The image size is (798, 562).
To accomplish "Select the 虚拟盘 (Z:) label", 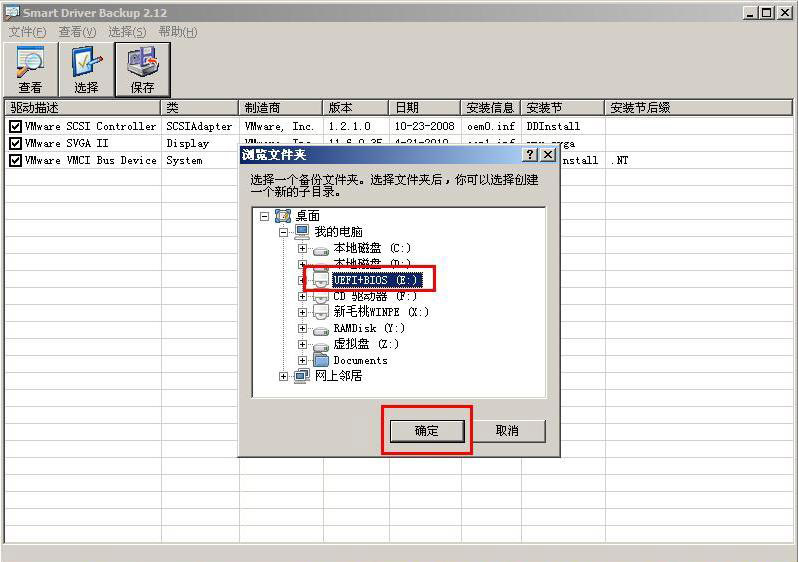I will click(366, 344).
